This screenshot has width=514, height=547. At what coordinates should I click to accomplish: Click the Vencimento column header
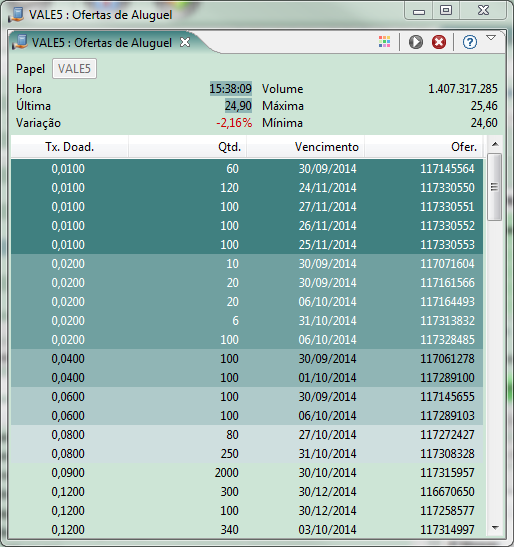click(306, 147)
